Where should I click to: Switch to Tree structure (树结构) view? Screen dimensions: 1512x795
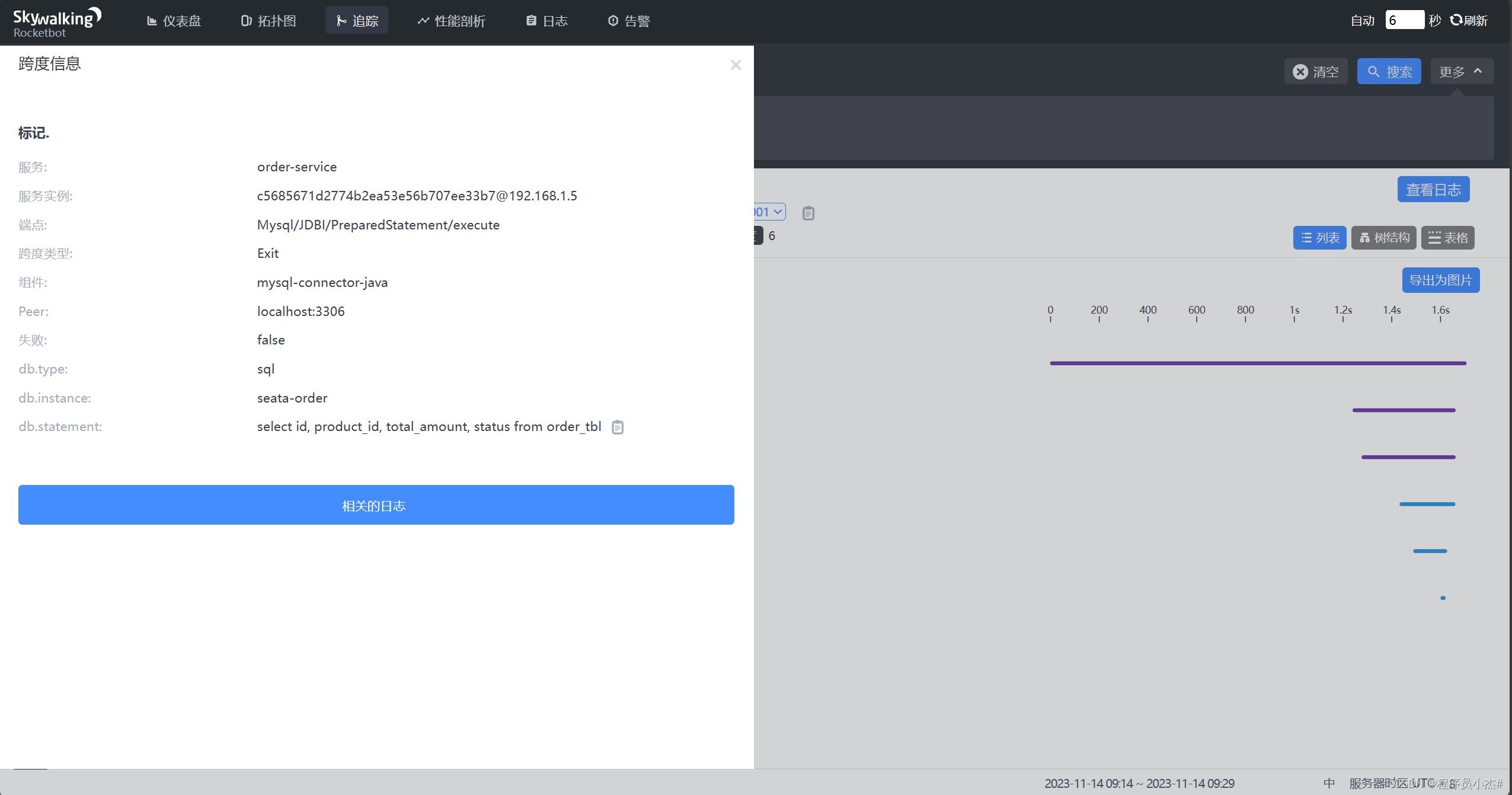pos(1384,238)
